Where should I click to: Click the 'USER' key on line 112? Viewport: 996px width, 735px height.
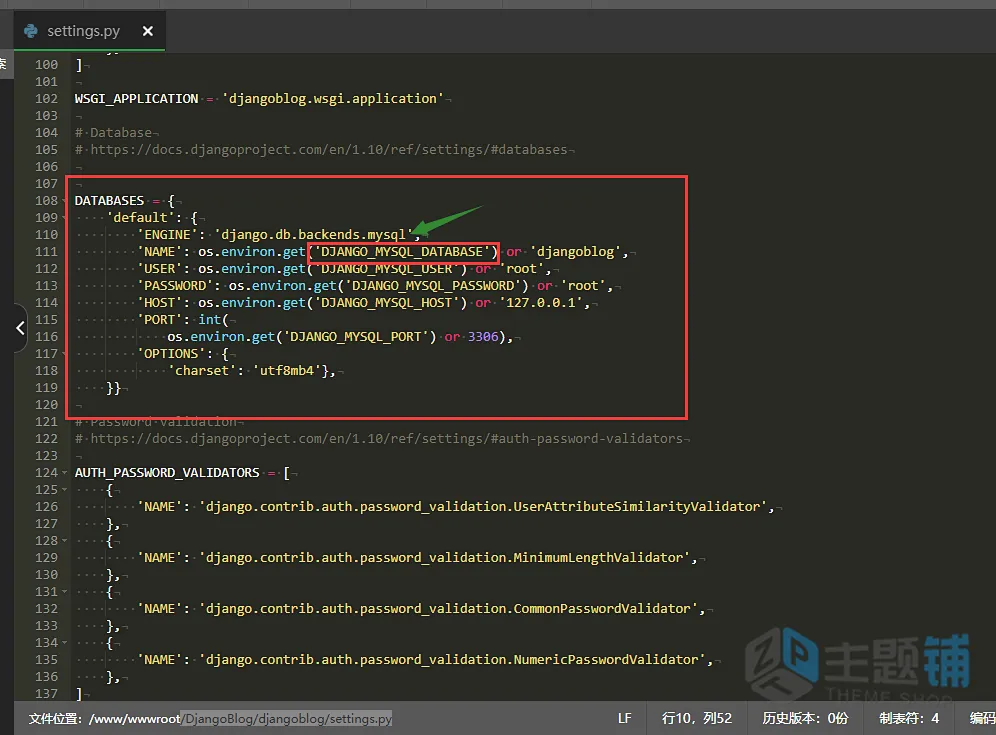point(159,269)
